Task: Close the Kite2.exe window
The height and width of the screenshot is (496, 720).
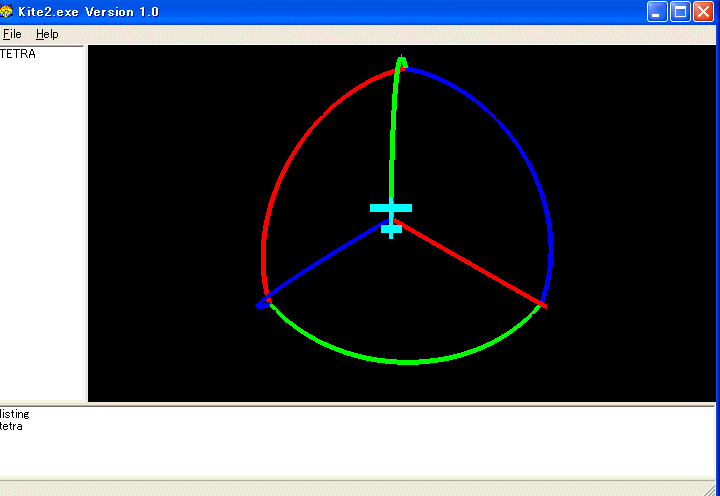Action: (703, 11)
